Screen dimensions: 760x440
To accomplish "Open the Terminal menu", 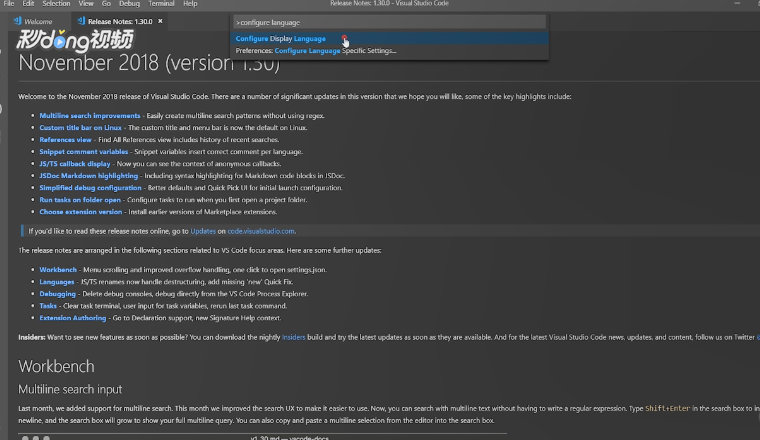I will (161, 3).
